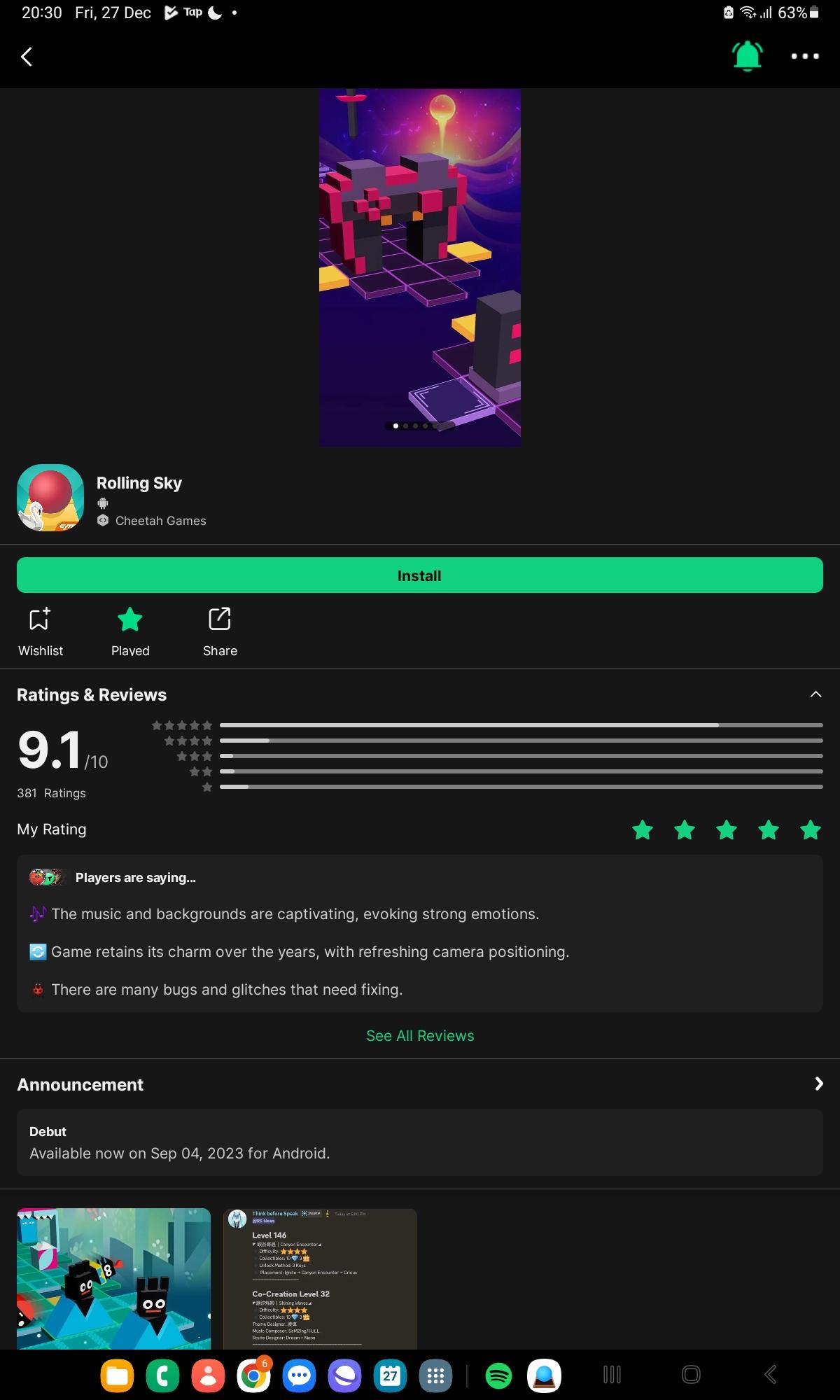Tap the Share icon

pyautogui.click(x=220, y=631)
